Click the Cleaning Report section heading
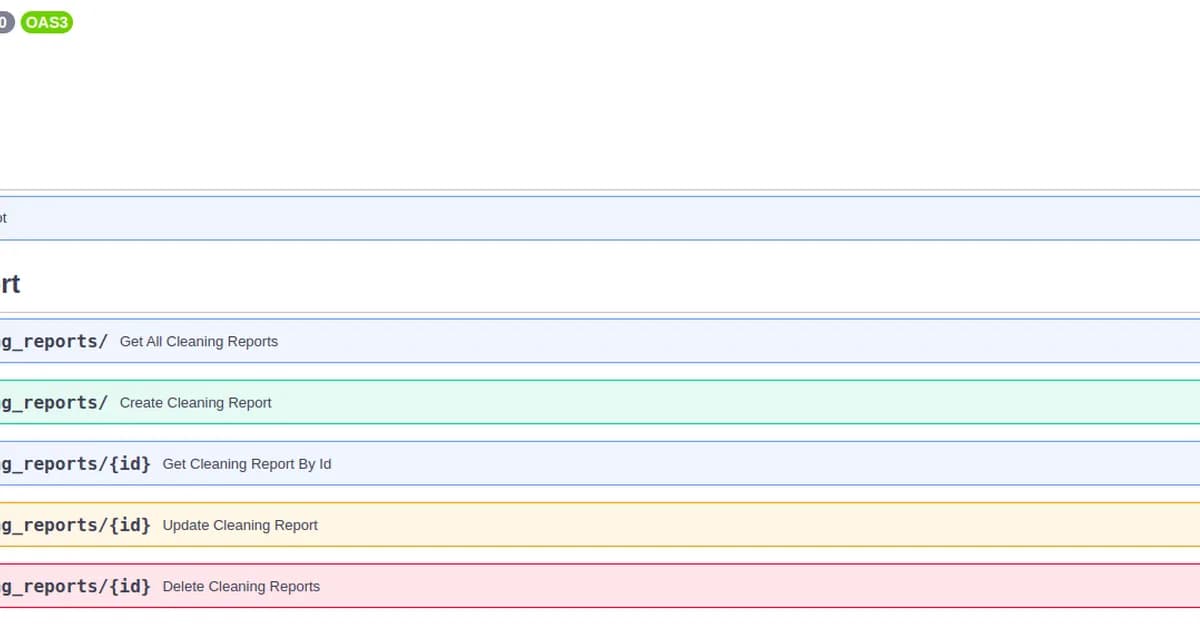1200x628 pixels. [10, 283]
